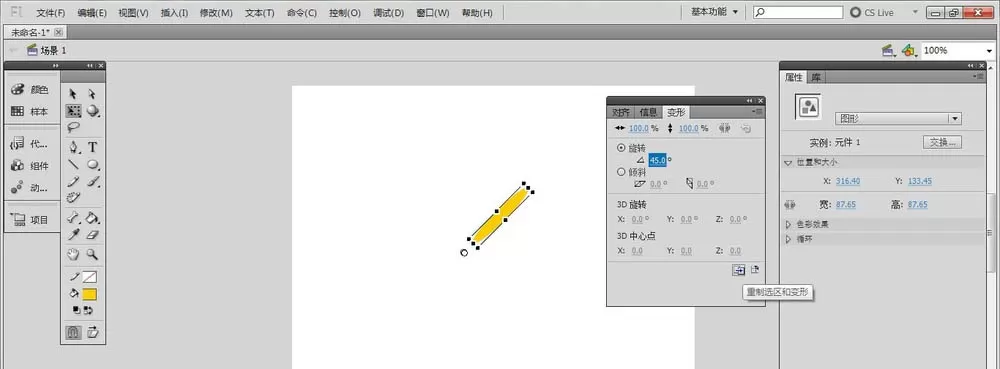Open the CS Live dropdown arrow
1000x369 pixels.
pyautogui.click(x=916, y=12)
